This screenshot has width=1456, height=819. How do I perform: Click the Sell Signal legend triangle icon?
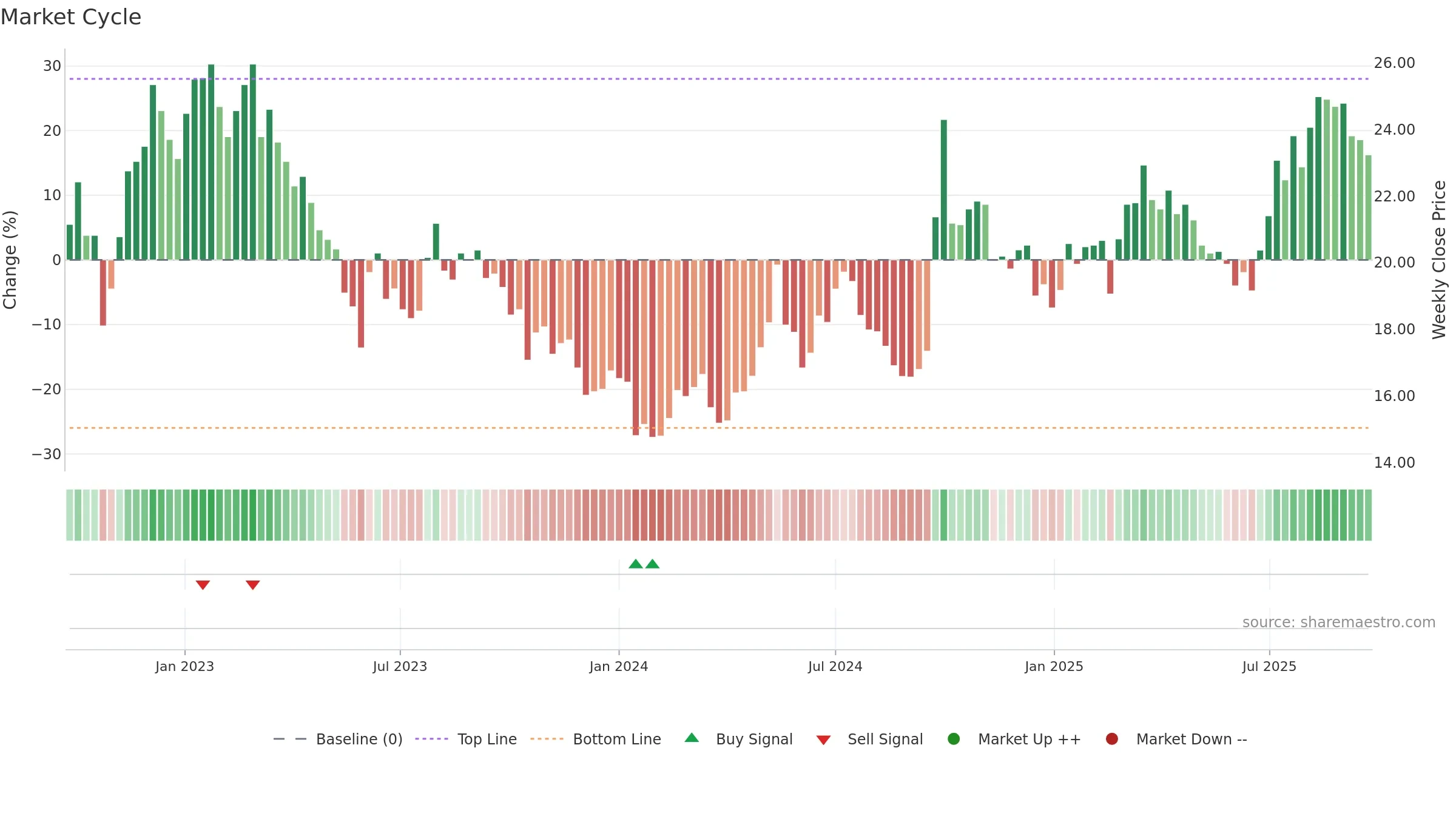click(823, 740)
